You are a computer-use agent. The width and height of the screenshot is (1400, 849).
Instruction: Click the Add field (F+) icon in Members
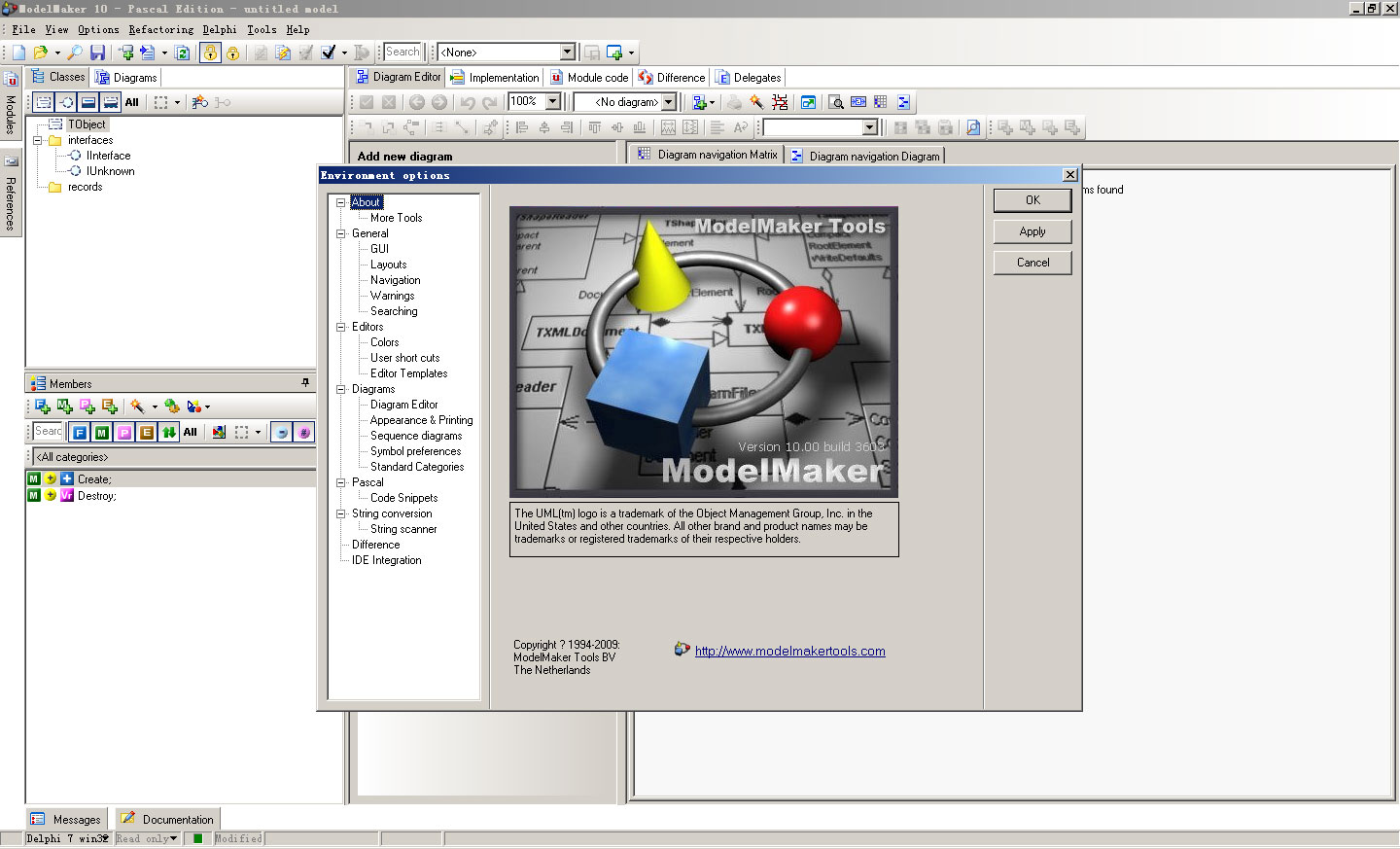coord(42,407)
